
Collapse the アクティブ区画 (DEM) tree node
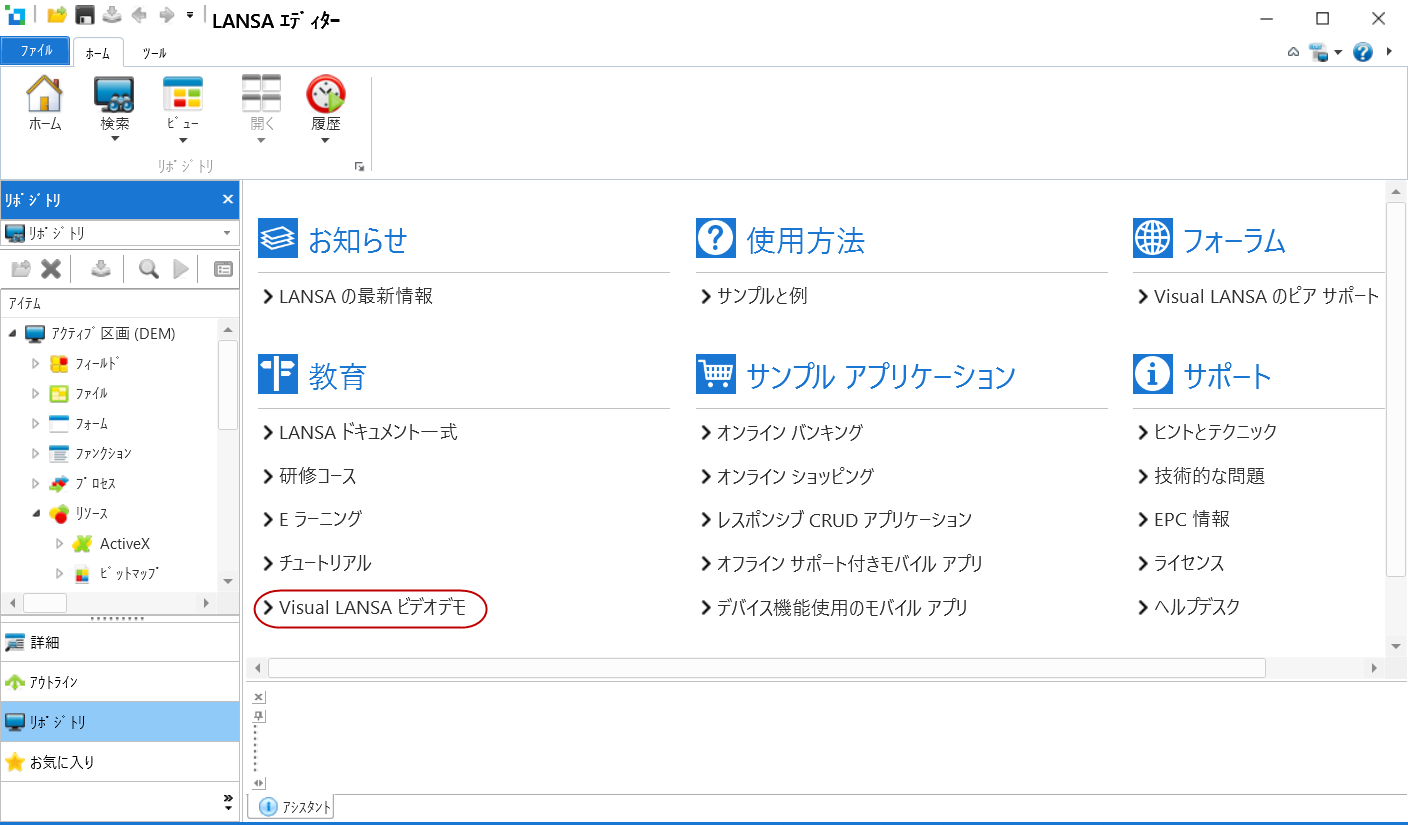12,334
